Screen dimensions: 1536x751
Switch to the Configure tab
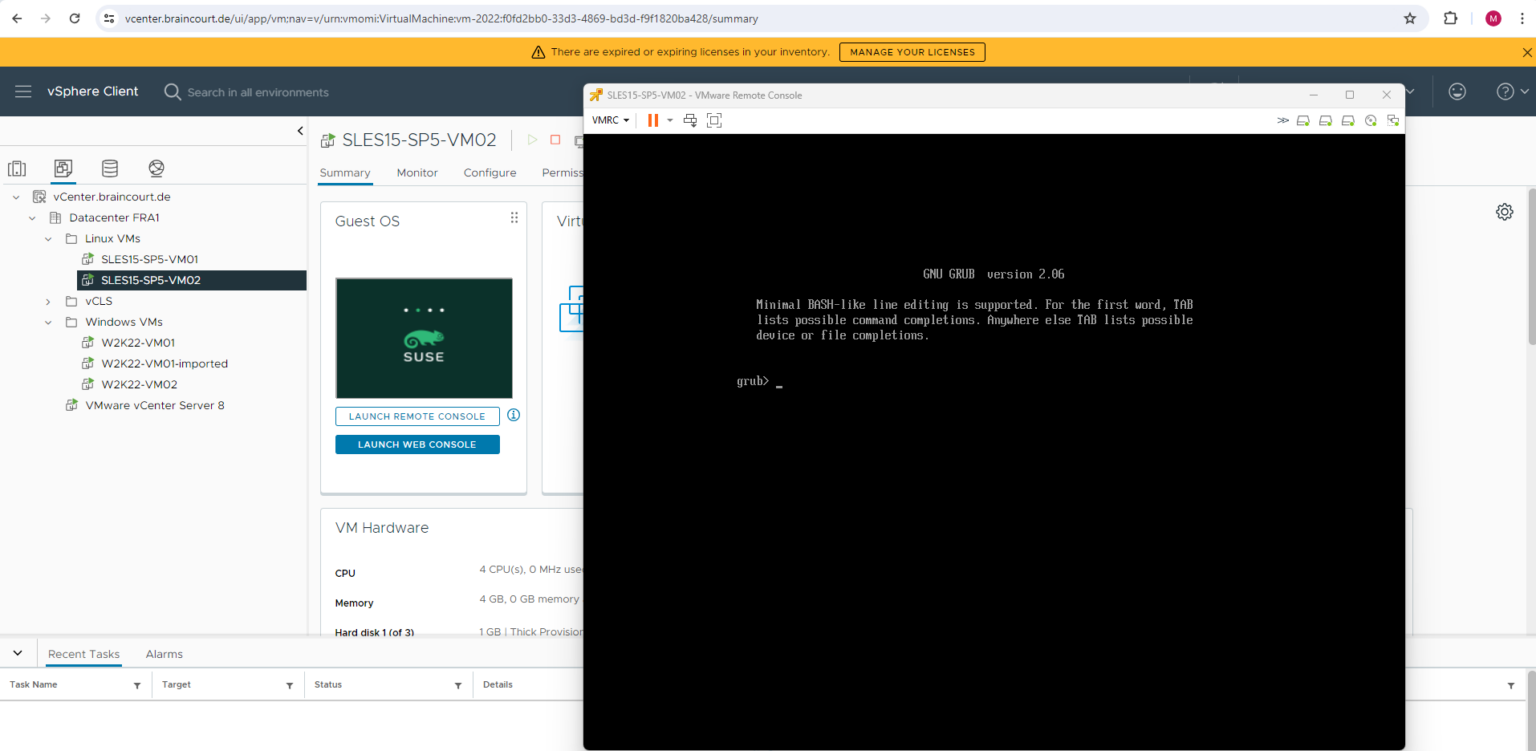click(x=489, y=172)
